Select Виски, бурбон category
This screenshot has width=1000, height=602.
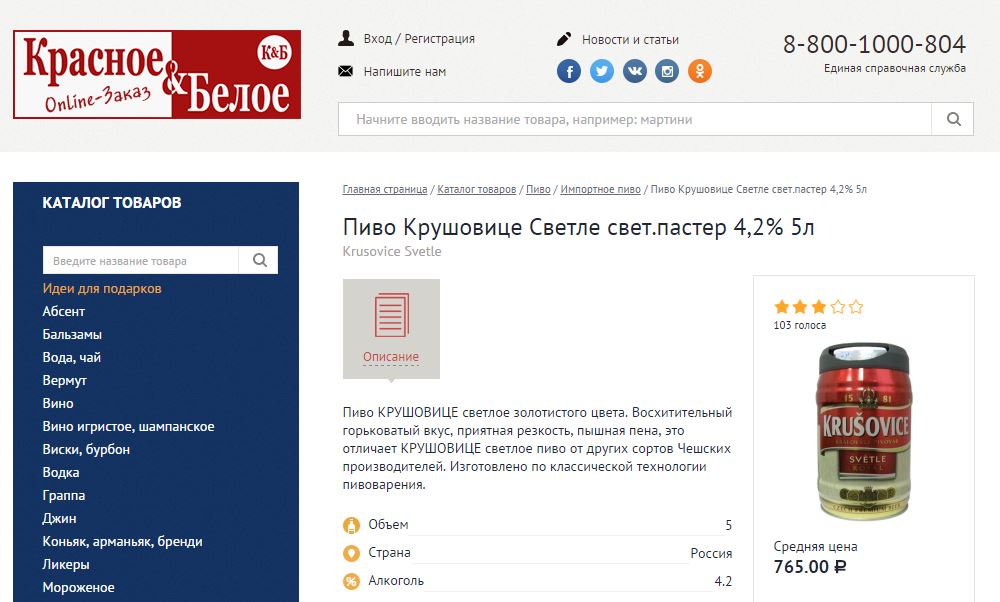(86, 449)
